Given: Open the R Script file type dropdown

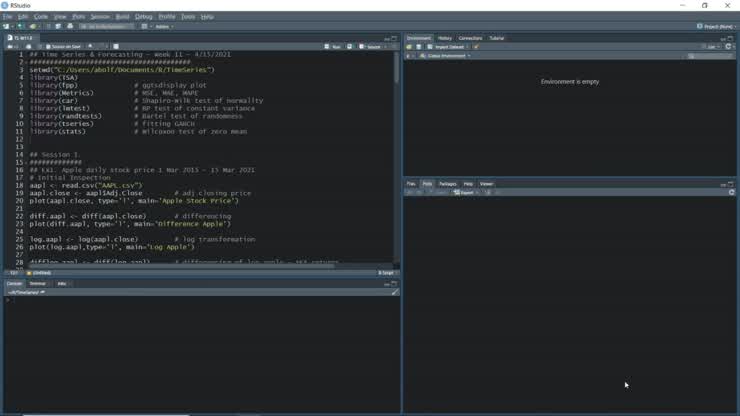Looking at the screenshot, I should [387, 273].
